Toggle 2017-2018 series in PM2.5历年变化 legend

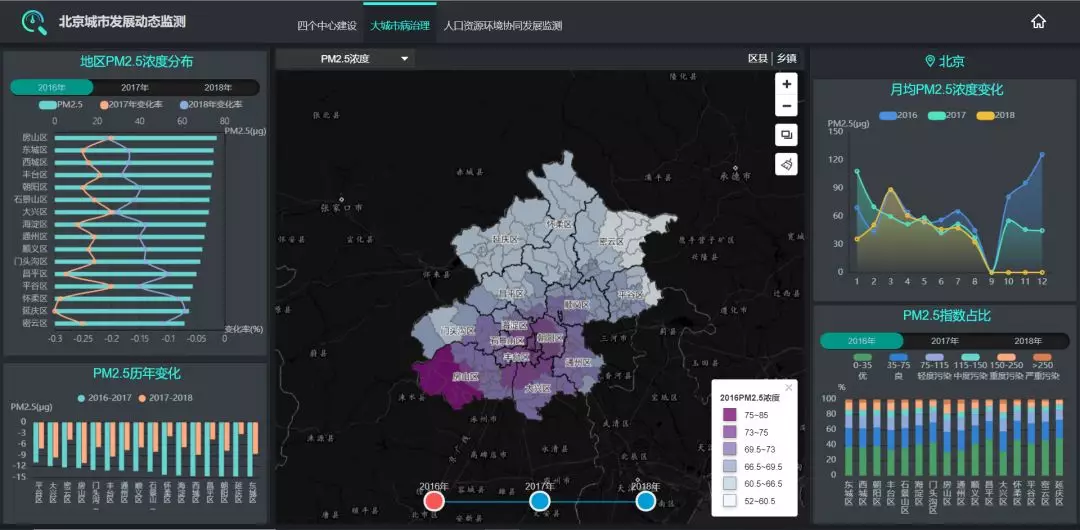165,398
